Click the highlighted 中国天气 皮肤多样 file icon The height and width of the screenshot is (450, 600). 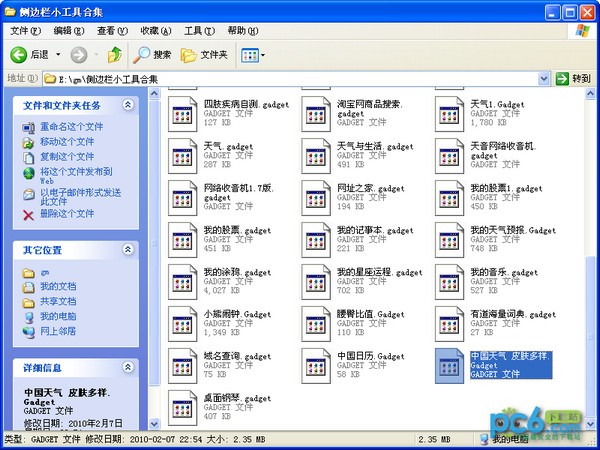[449, 366]
